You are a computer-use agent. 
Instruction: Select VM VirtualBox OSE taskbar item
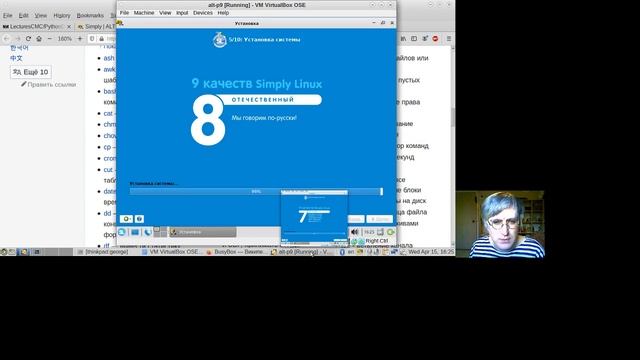coord(171,252)
